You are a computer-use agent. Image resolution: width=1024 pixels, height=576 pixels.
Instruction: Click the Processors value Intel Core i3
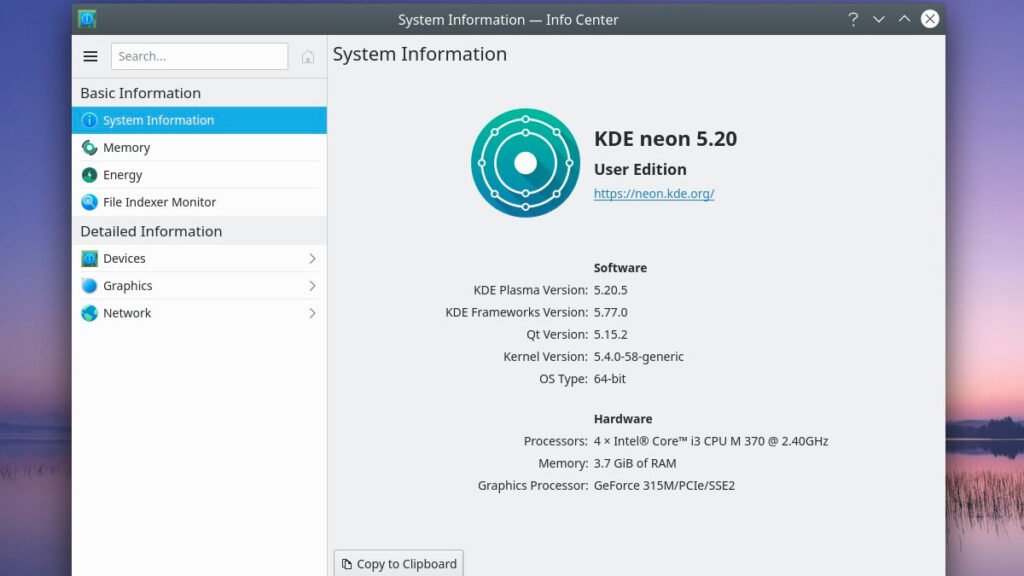pyautogui.click(x=711, y=441)
